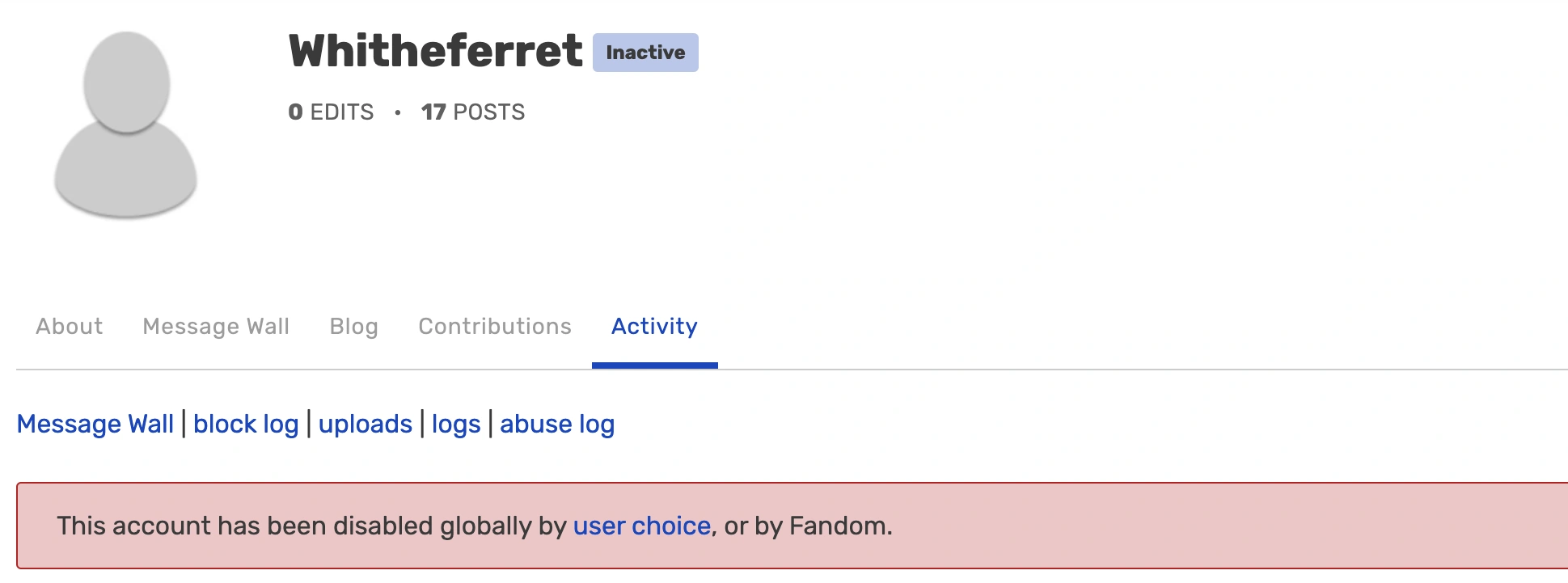Switch to the Message Wall tab

pos(217,327)
